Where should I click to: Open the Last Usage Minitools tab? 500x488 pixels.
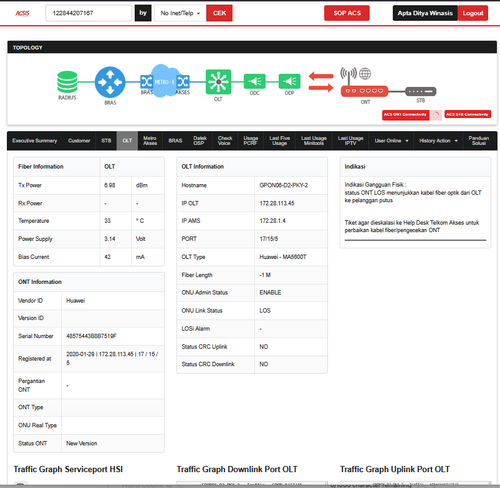314,141
